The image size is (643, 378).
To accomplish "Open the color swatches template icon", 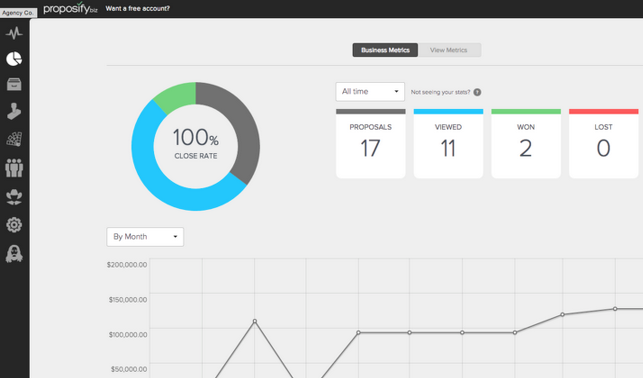I will point(14,139).
